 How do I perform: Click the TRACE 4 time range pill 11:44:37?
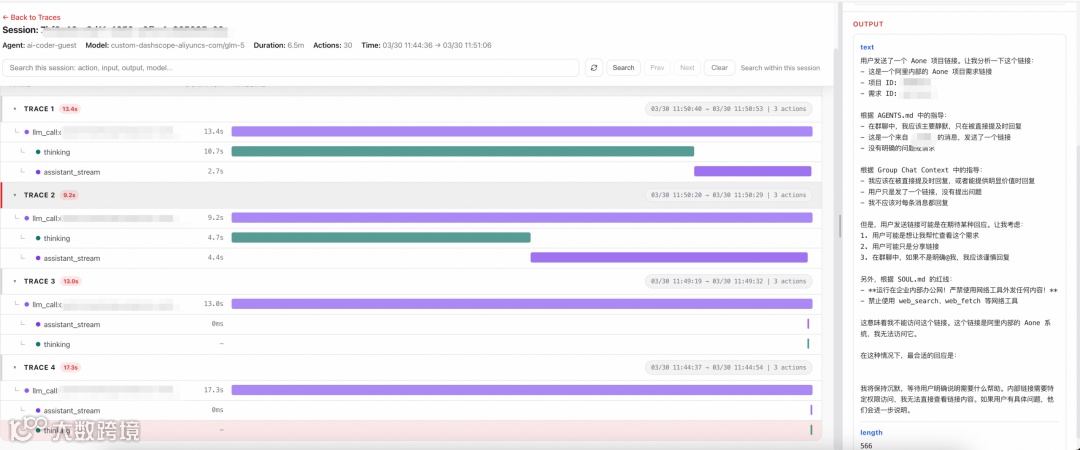pyautogui.click(x=729, y=367)
